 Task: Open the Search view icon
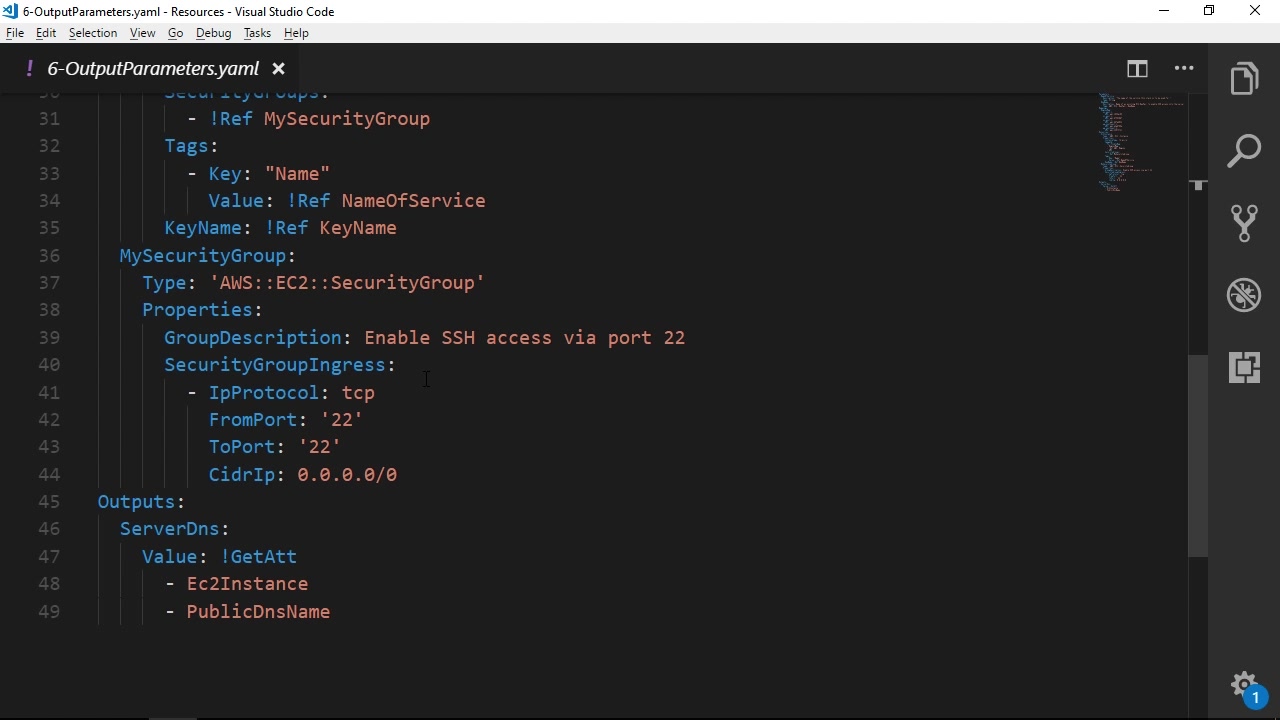tap(1244, 151)
